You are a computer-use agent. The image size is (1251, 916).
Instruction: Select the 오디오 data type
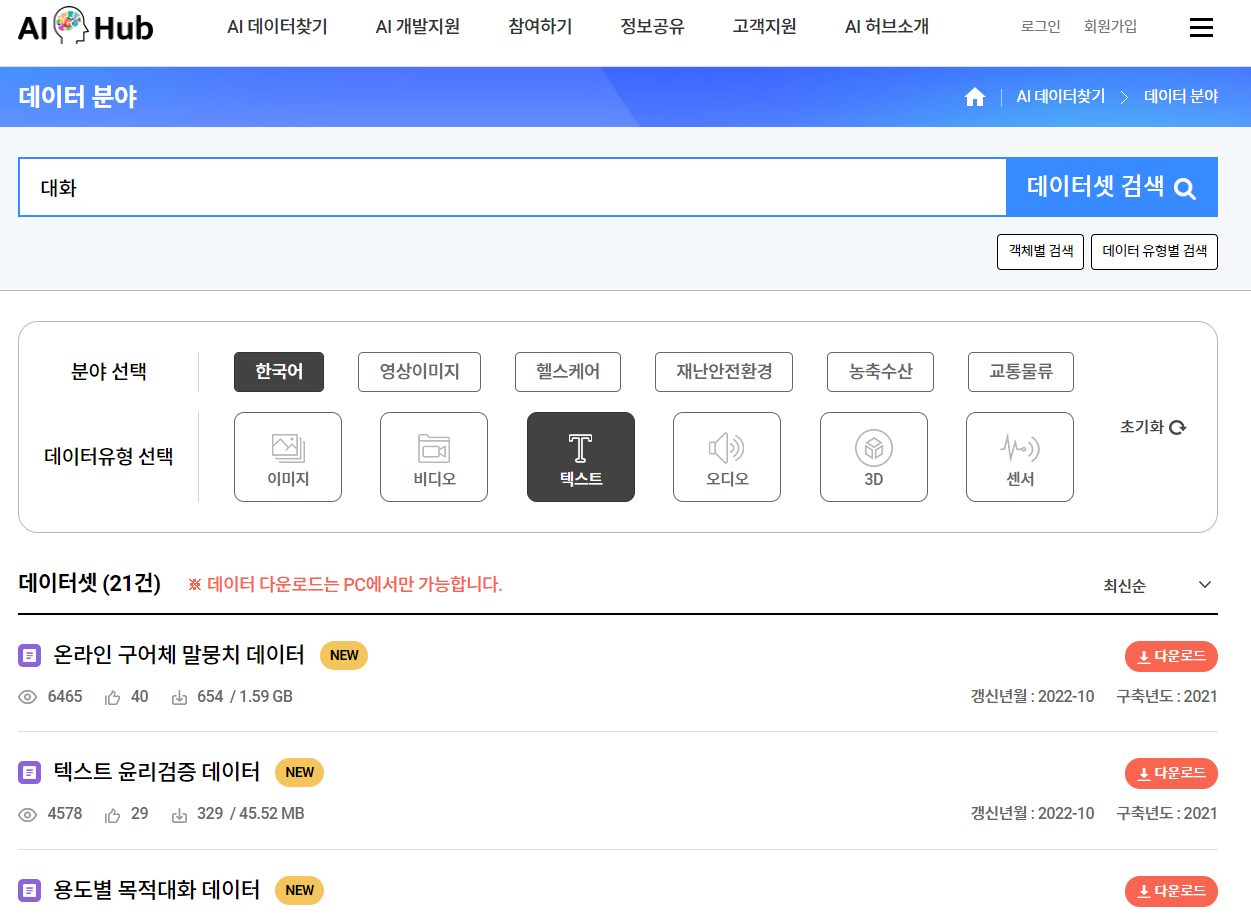click(727, 457)
